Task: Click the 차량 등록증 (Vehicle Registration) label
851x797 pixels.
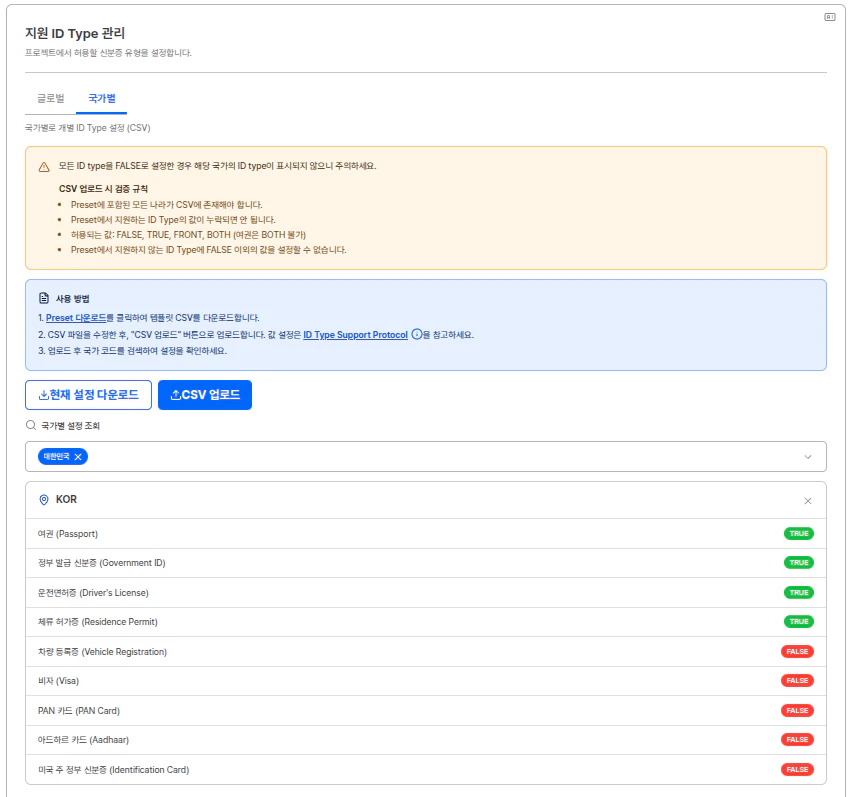Action: point(102,652)
